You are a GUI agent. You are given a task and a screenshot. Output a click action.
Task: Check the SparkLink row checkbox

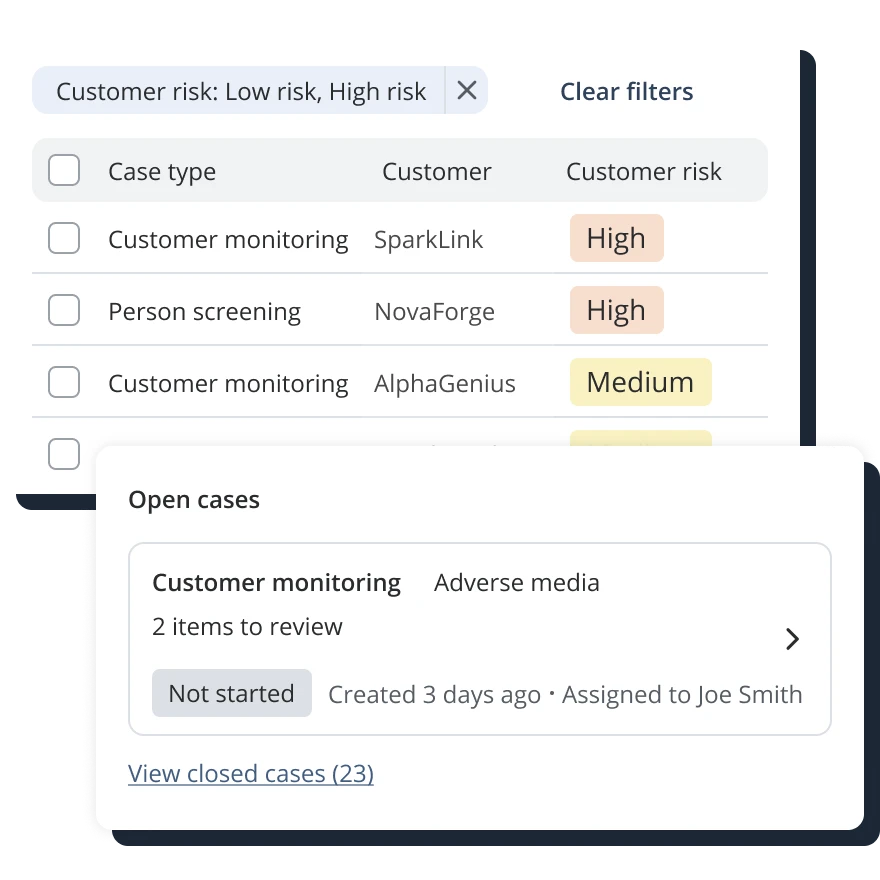point(64,238)
